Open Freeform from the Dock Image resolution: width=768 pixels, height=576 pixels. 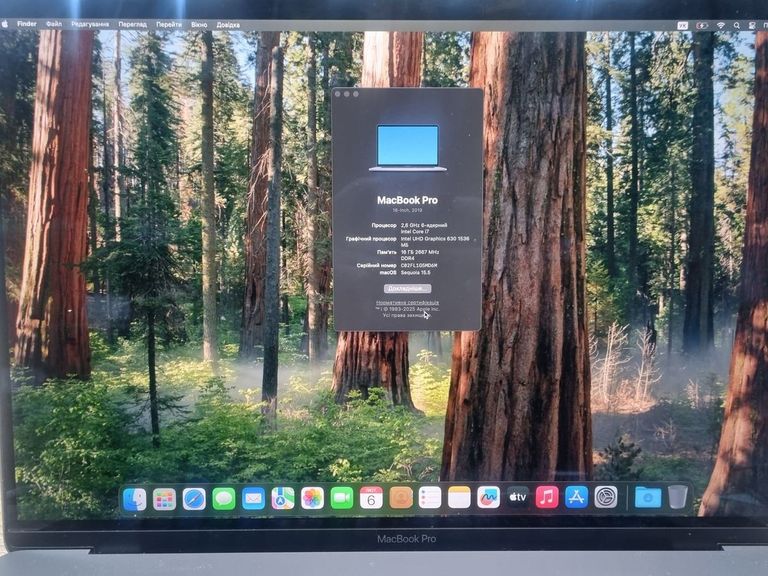(x=488, y=498)
